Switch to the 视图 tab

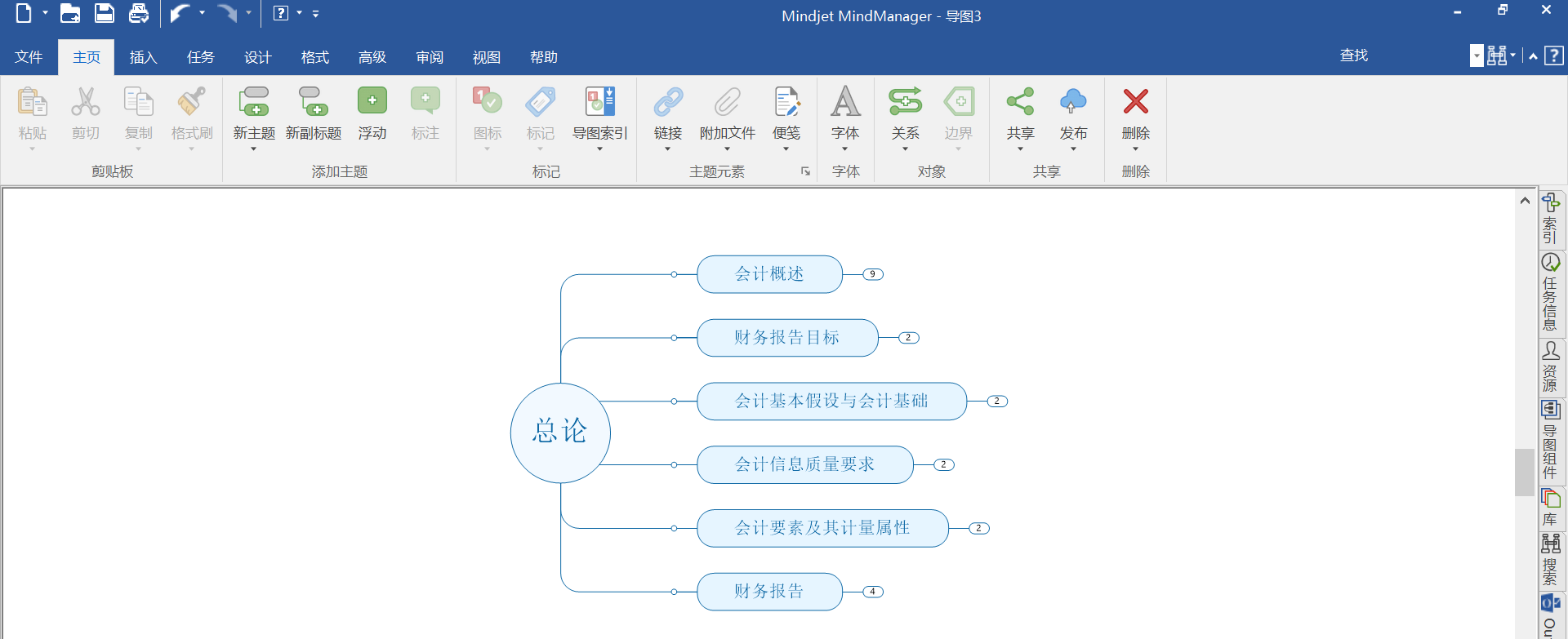coord(486,57)
